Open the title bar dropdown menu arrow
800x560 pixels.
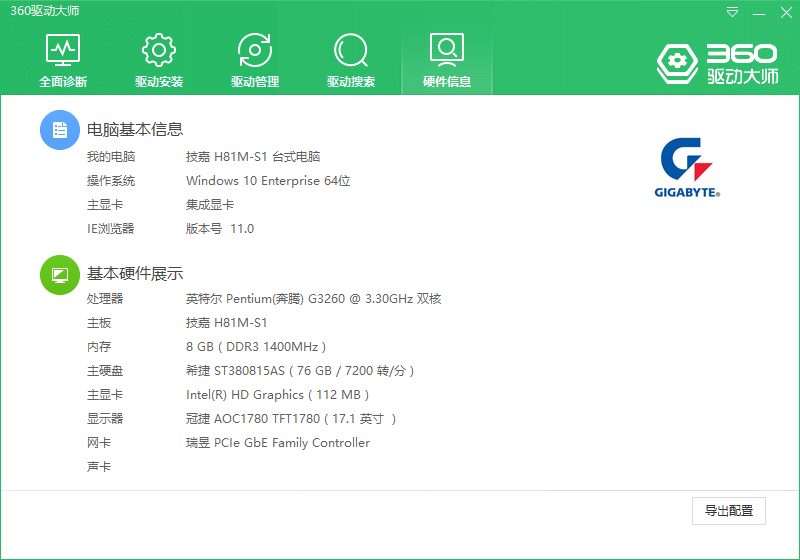tap(732, 12)
